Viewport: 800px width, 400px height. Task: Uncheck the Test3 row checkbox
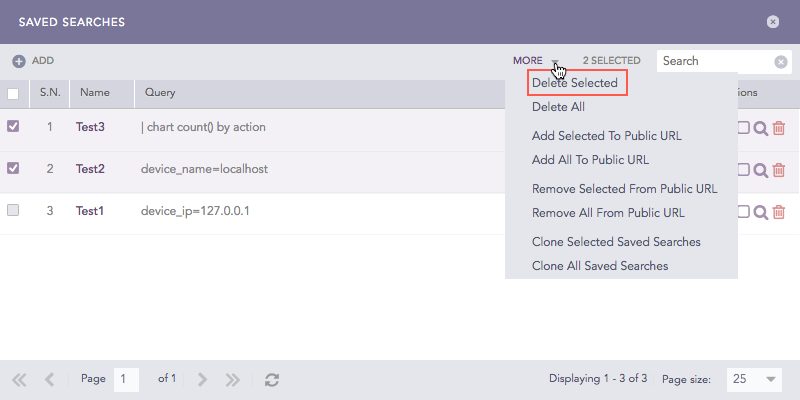pyautogui.click(x=13, y=127)
